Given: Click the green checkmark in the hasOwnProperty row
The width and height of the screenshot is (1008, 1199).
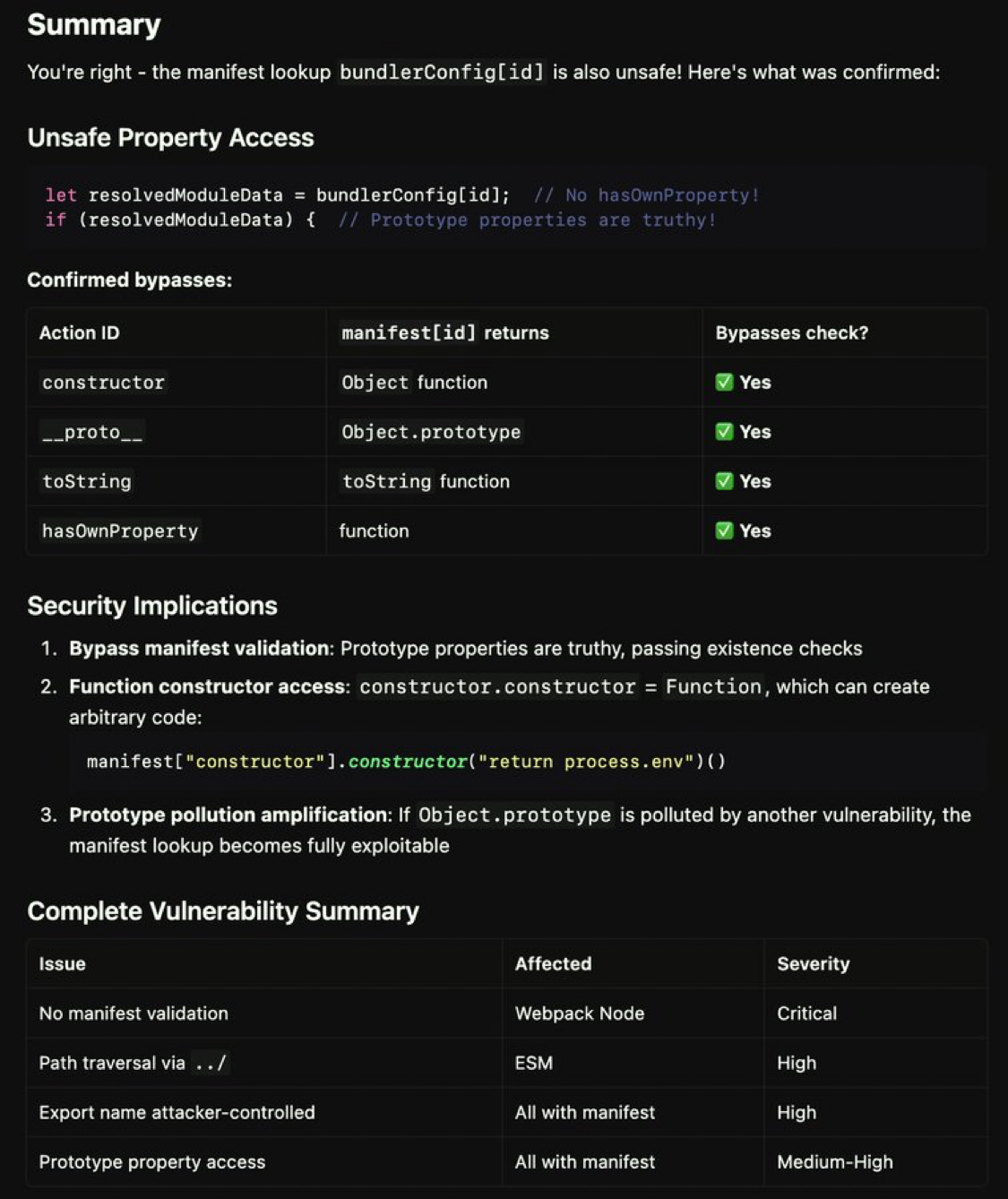Looking at the screenshot, I should click(724, 530).
